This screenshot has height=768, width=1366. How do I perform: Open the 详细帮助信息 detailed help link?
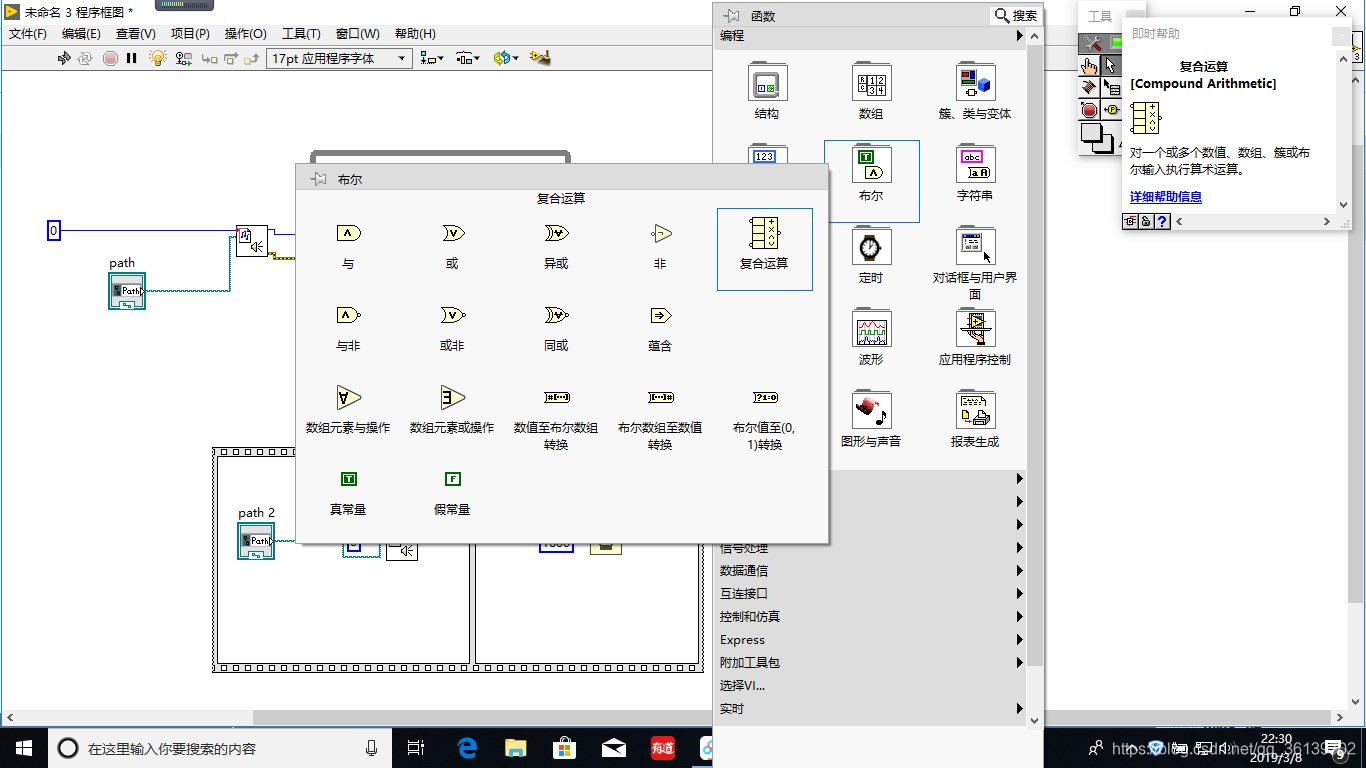tap(1166, 197)
